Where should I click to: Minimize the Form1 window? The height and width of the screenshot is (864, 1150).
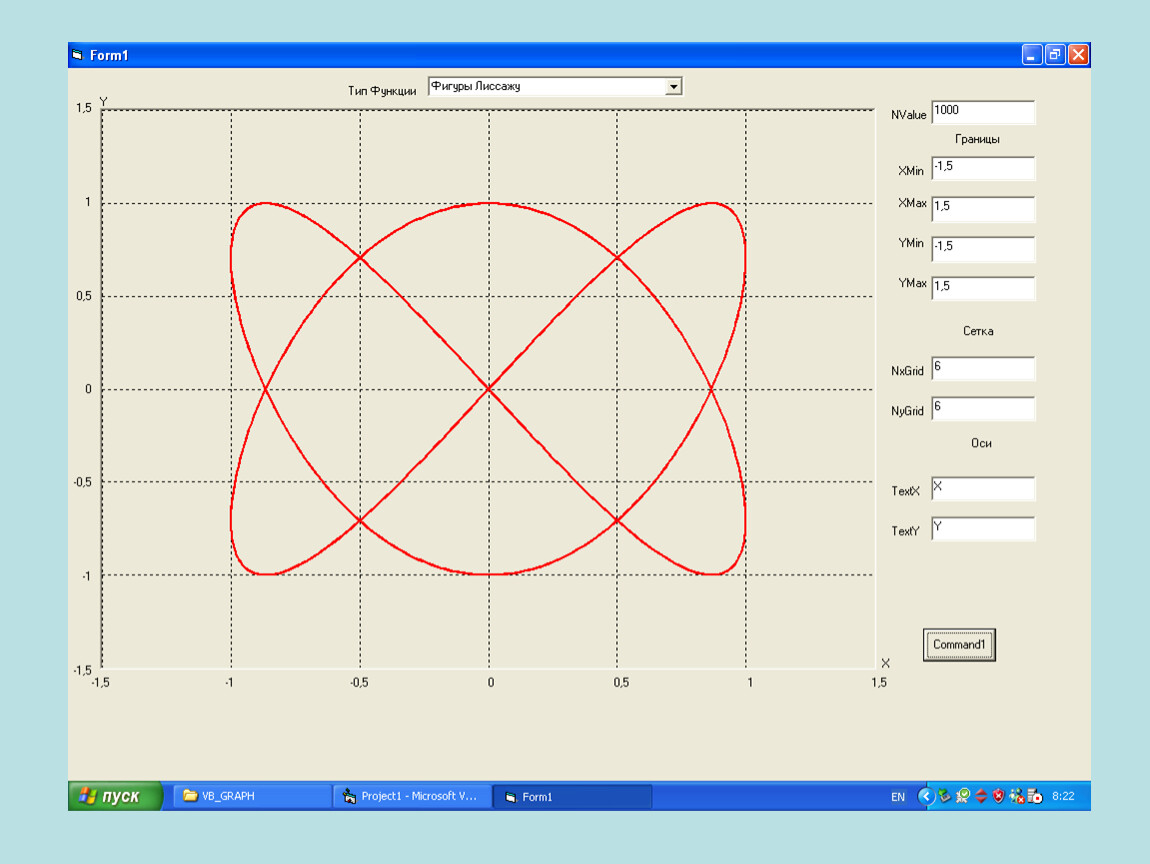click(1032, 55)
